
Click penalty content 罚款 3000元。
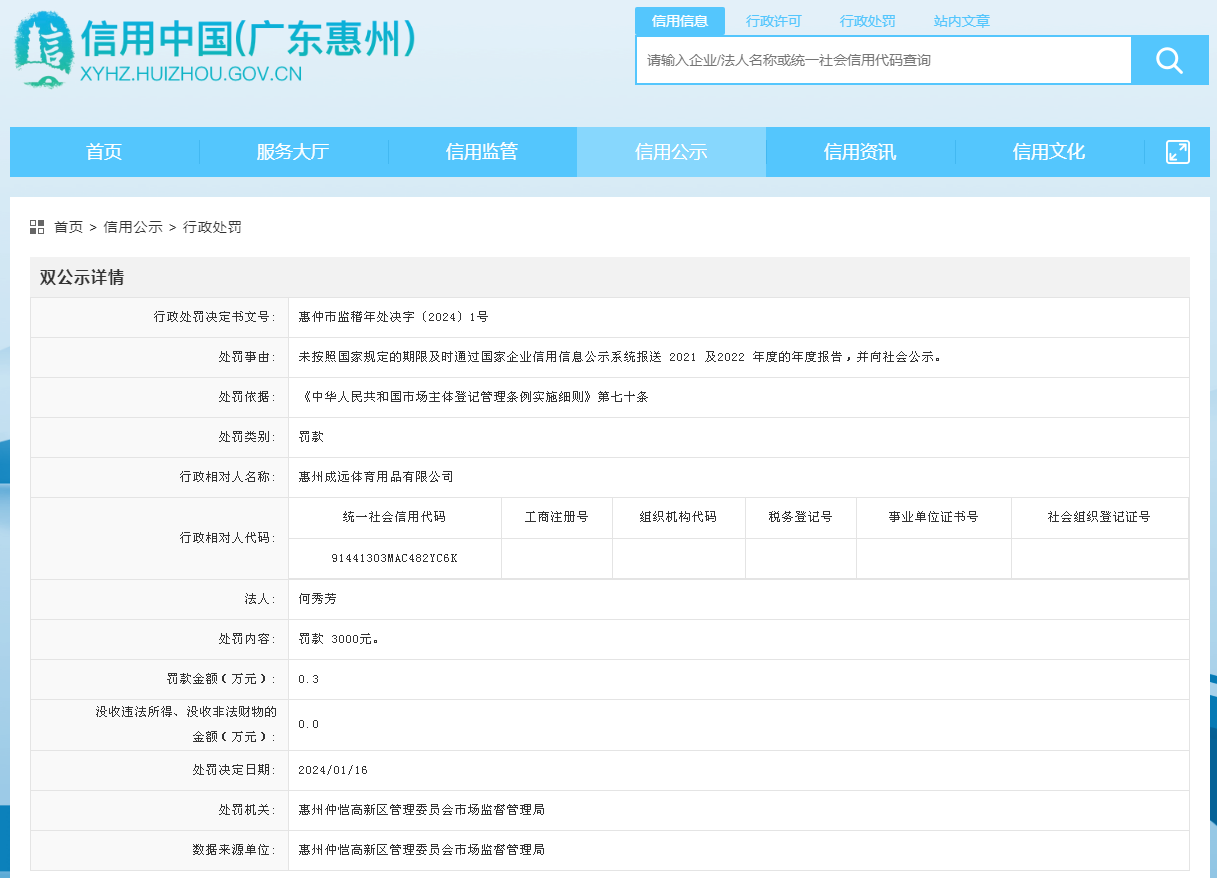(x=339, y=639)
